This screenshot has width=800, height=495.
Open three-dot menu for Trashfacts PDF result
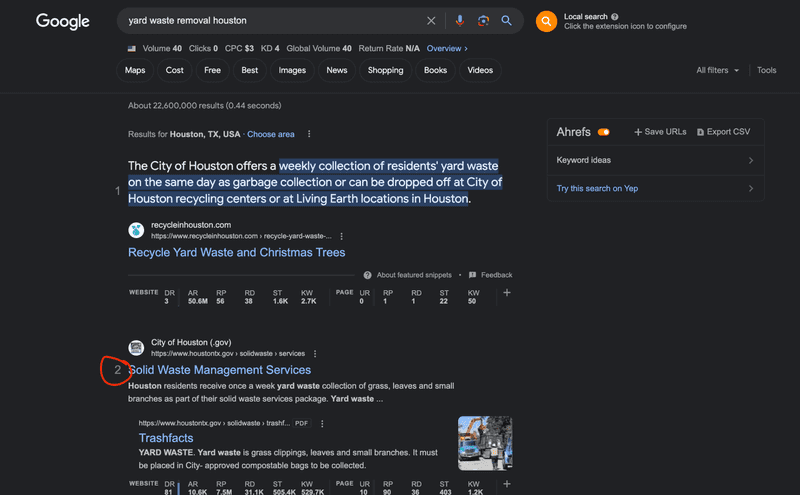click(322, 424)
